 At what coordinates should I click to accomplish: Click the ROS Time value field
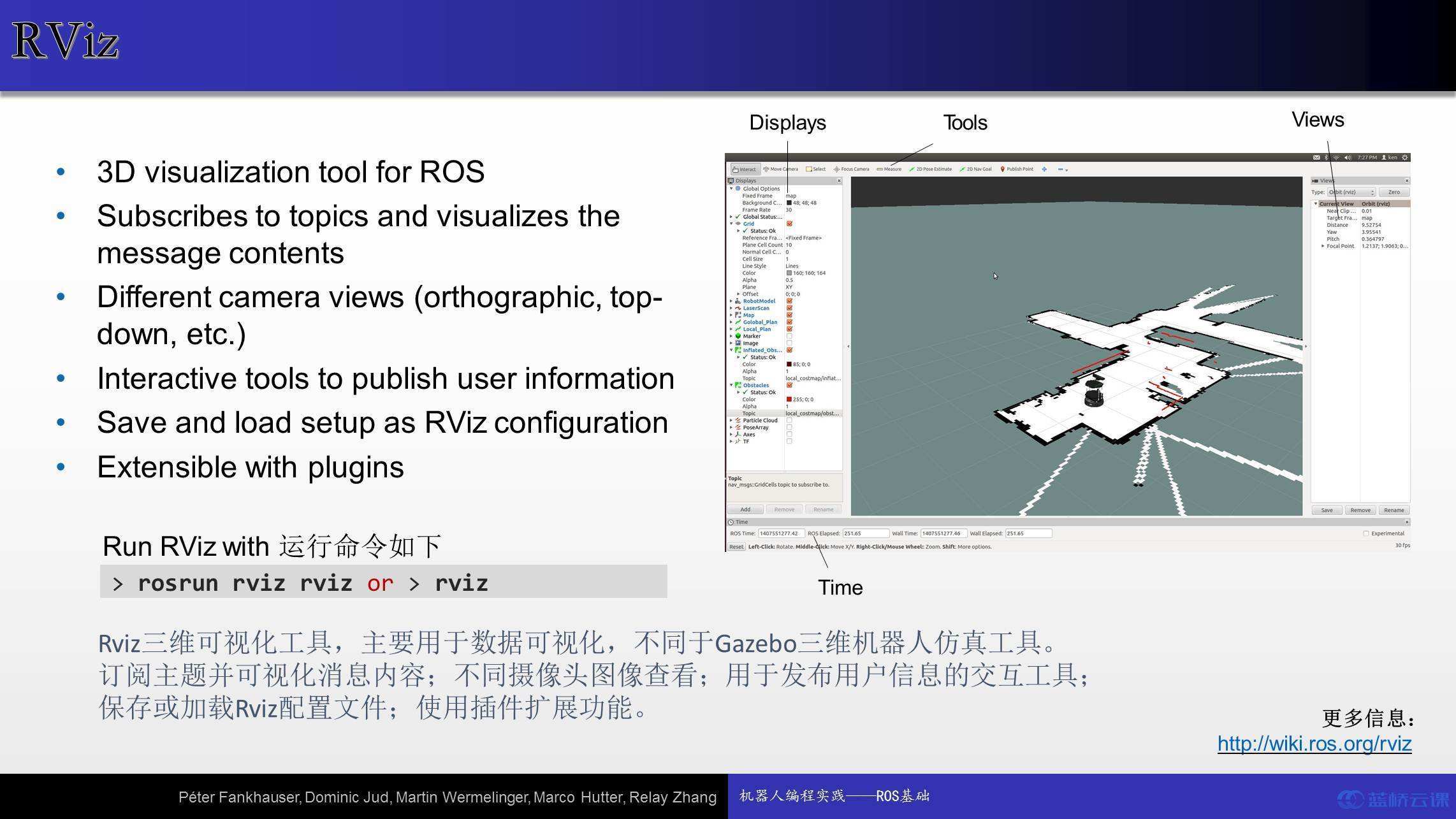click(781, 533)
